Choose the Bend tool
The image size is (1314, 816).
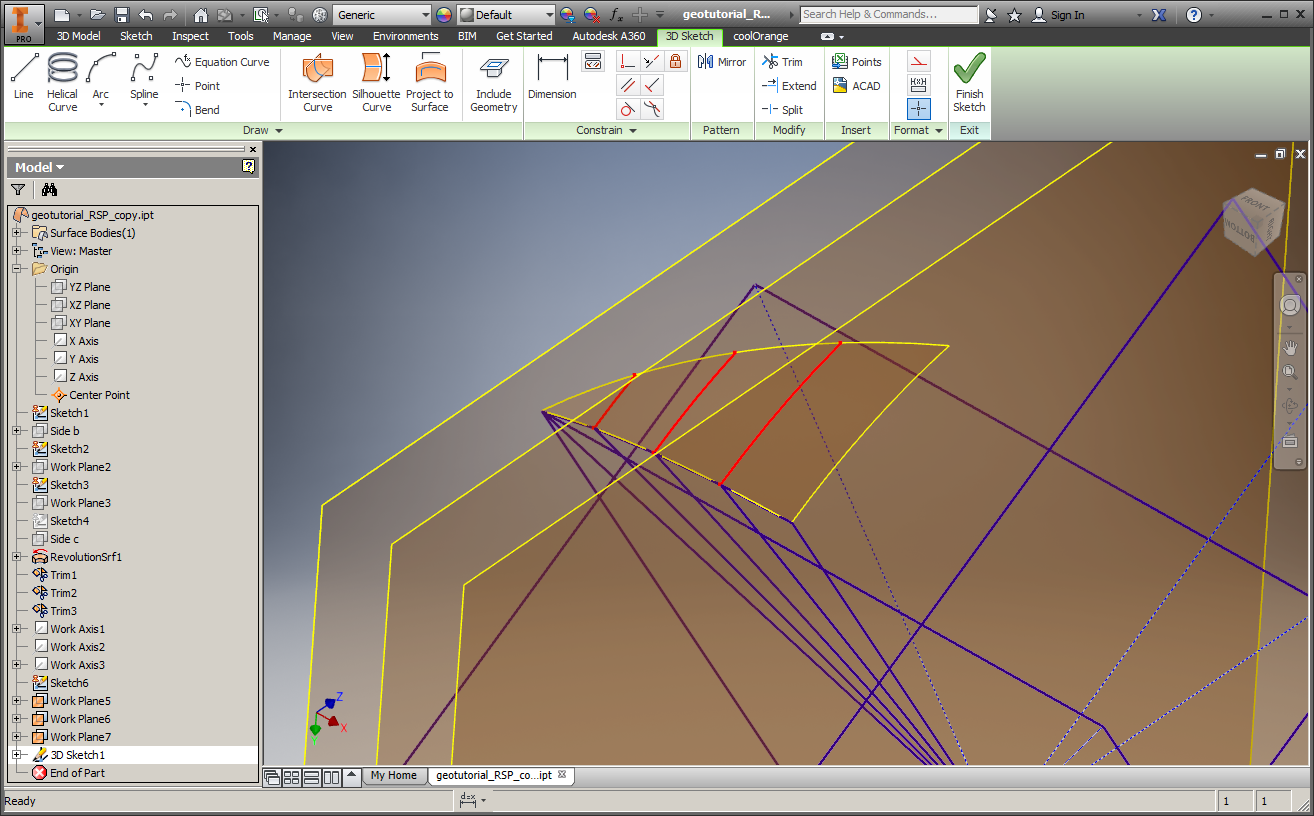pos(198,110)
